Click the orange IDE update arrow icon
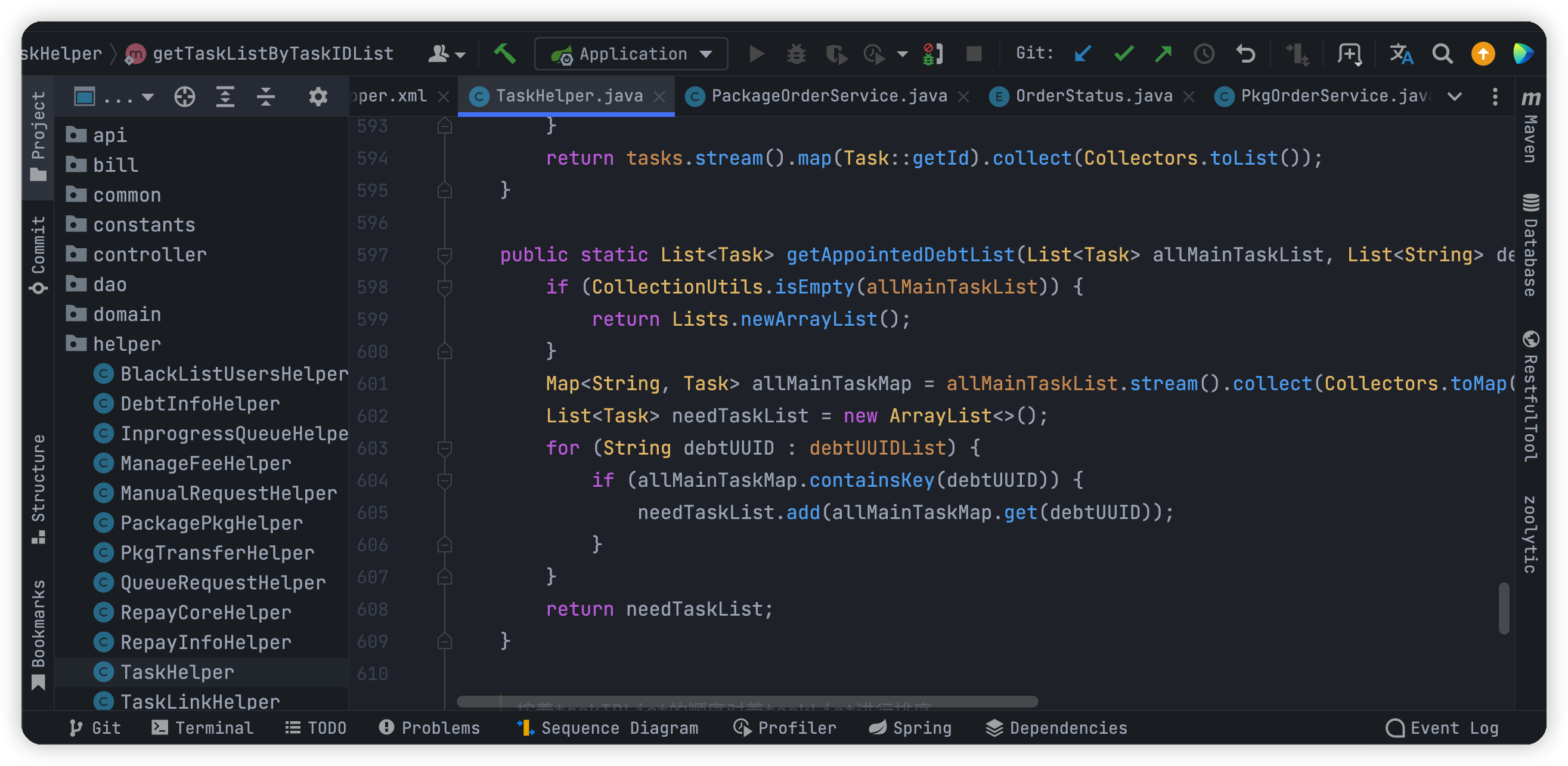The image size is (1568, 766). pos(1483,54)
